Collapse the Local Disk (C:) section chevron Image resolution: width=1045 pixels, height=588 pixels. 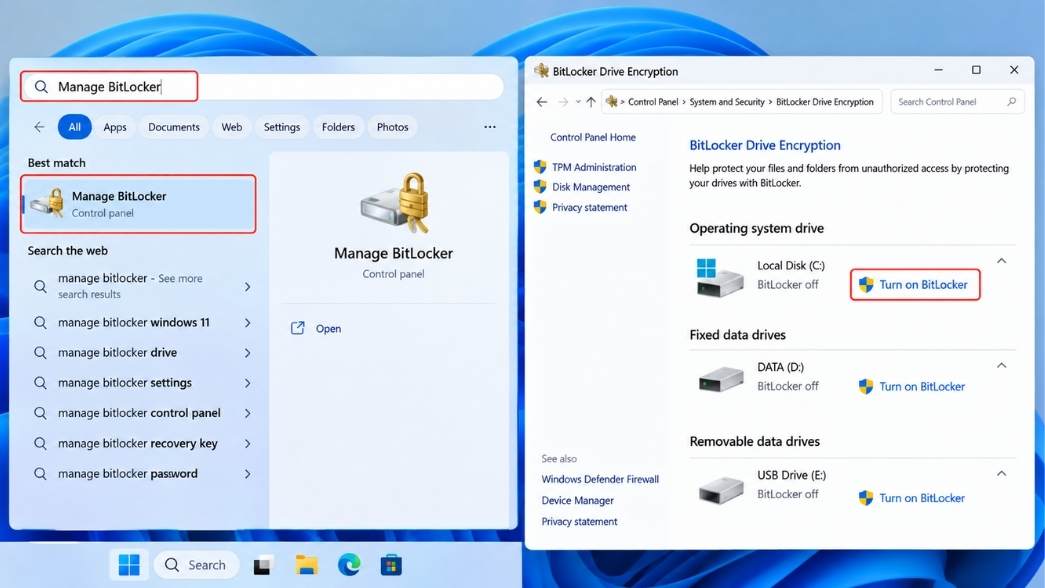(x=1001, y=261)
